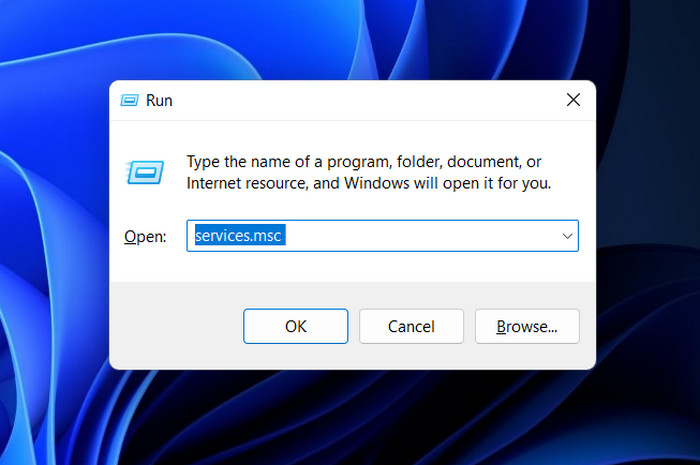Click the "Run" title text

coord(159,100)
